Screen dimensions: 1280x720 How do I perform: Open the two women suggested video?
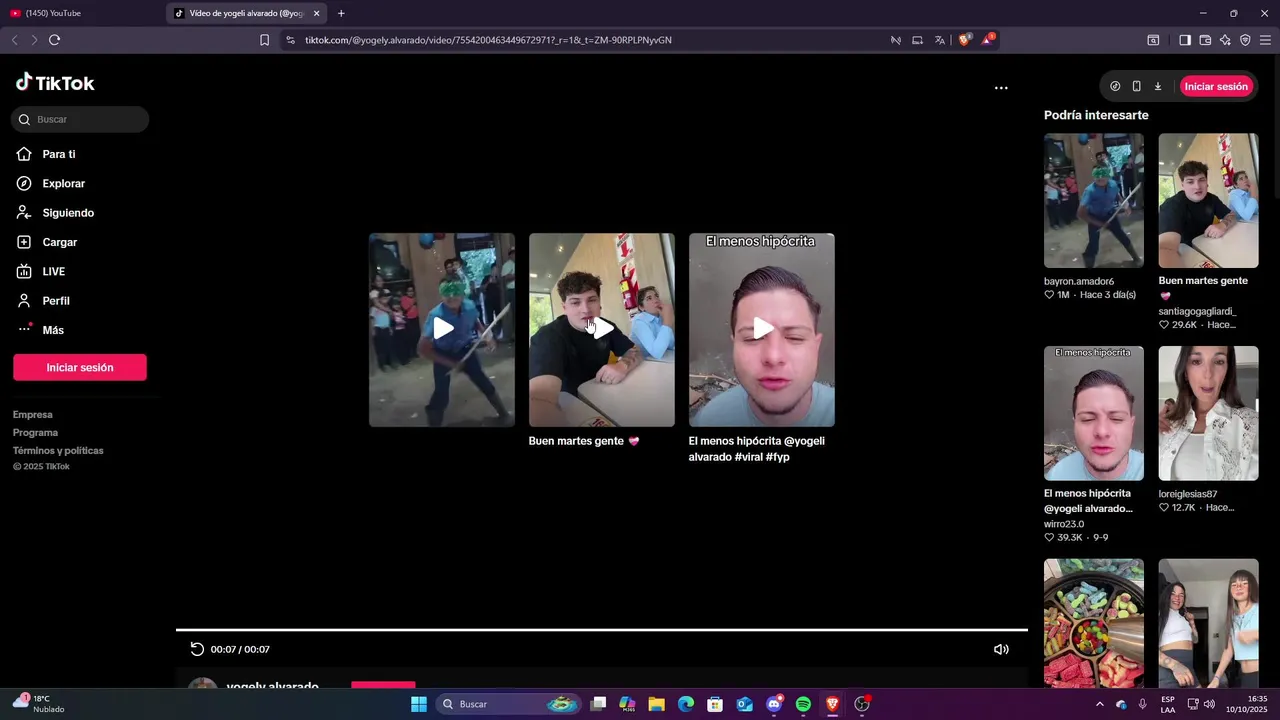[x=1208, y=622]
